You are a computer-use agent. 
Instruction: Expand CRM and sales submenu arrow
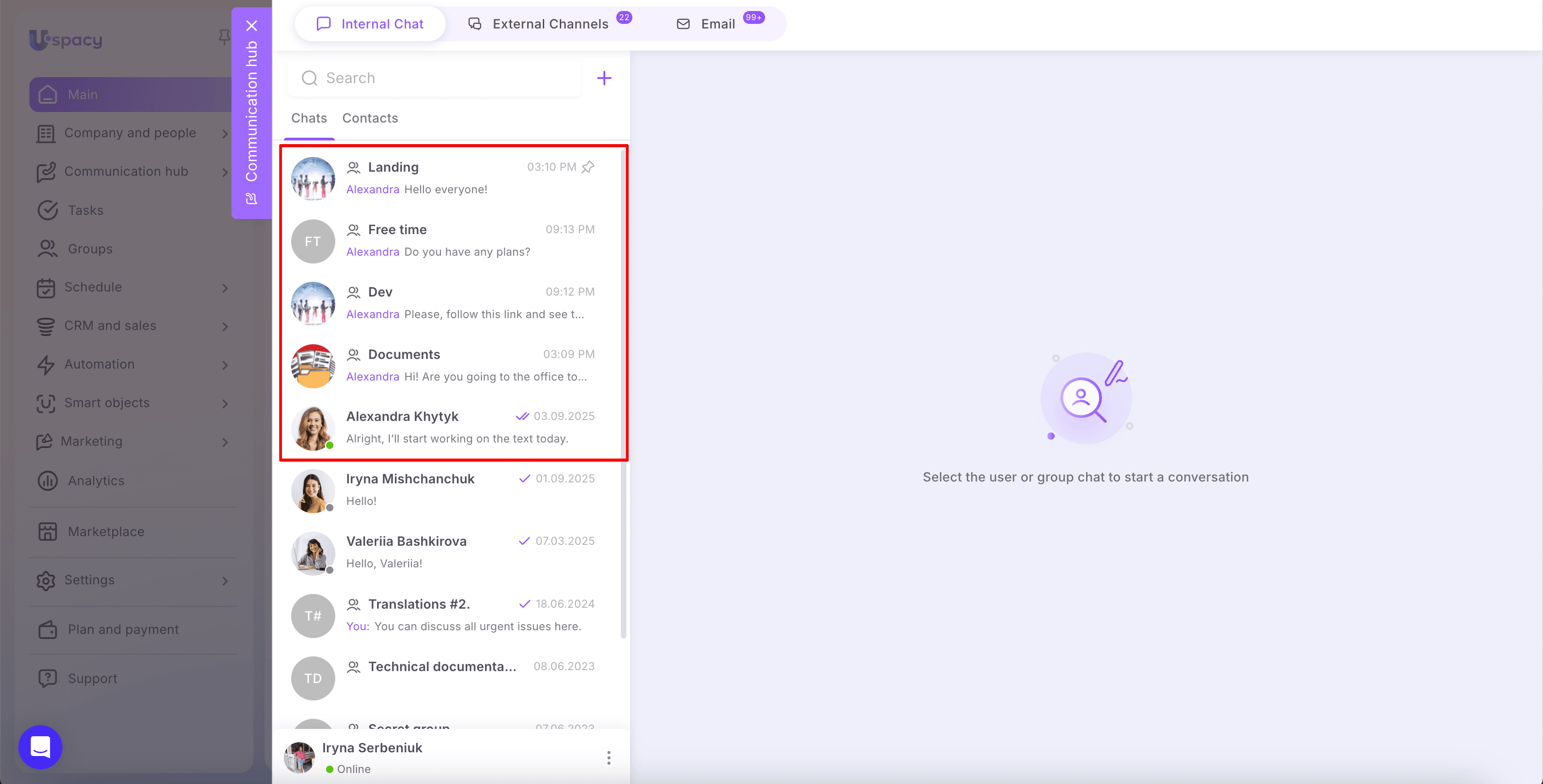click(x=225, y=326)
